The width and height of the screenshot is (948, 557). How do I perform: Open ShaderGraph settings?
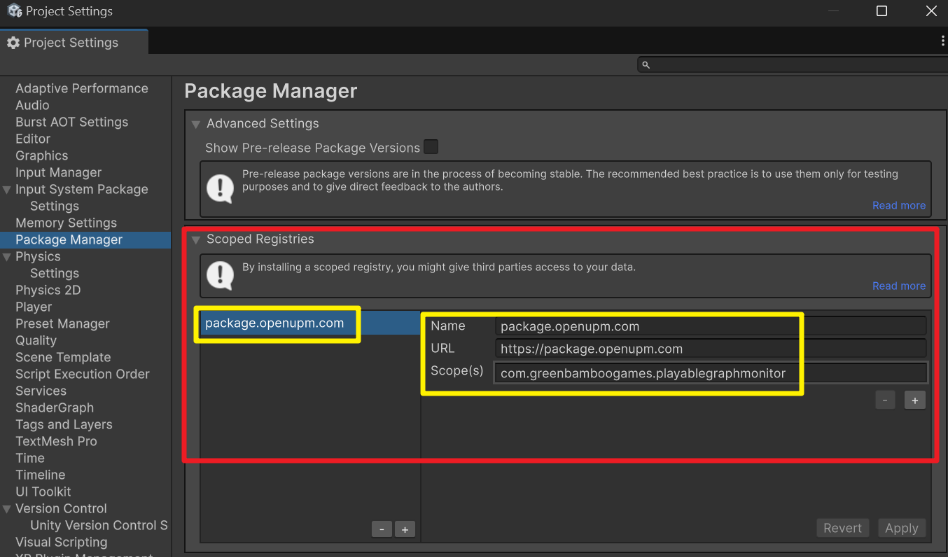click(54, 408)
